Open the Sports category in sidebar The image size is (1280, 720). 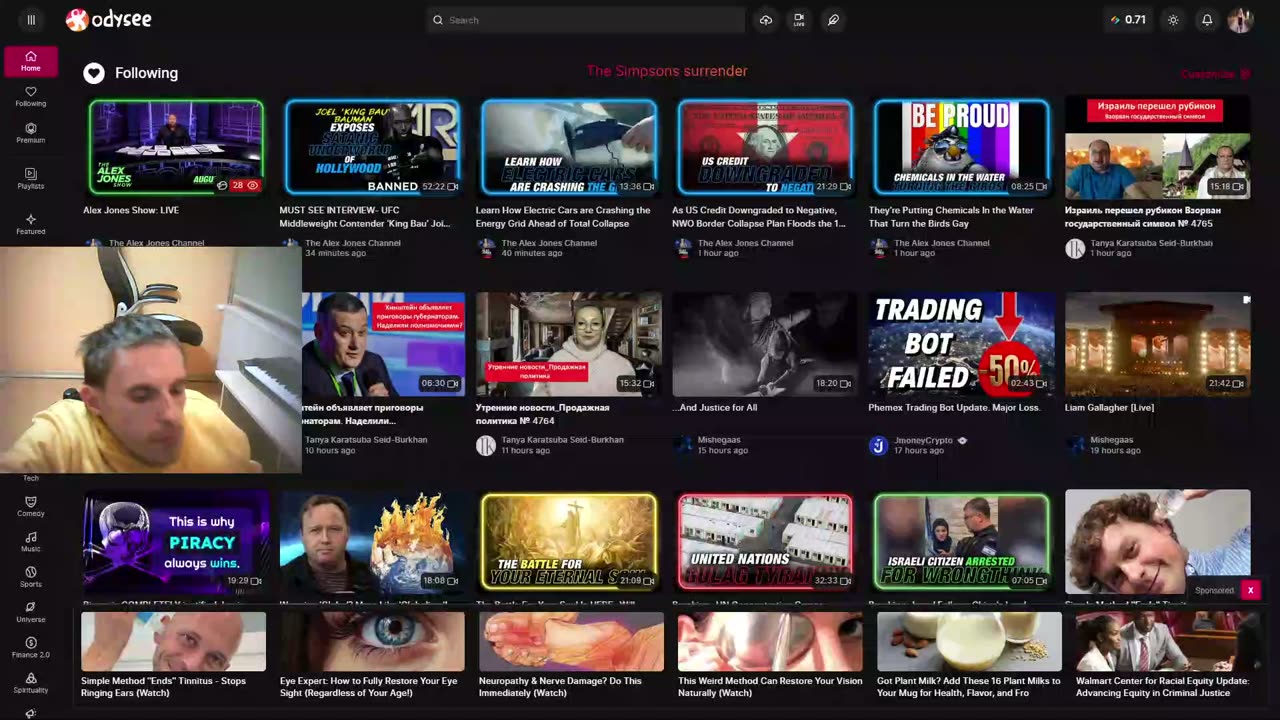point(31,578)
